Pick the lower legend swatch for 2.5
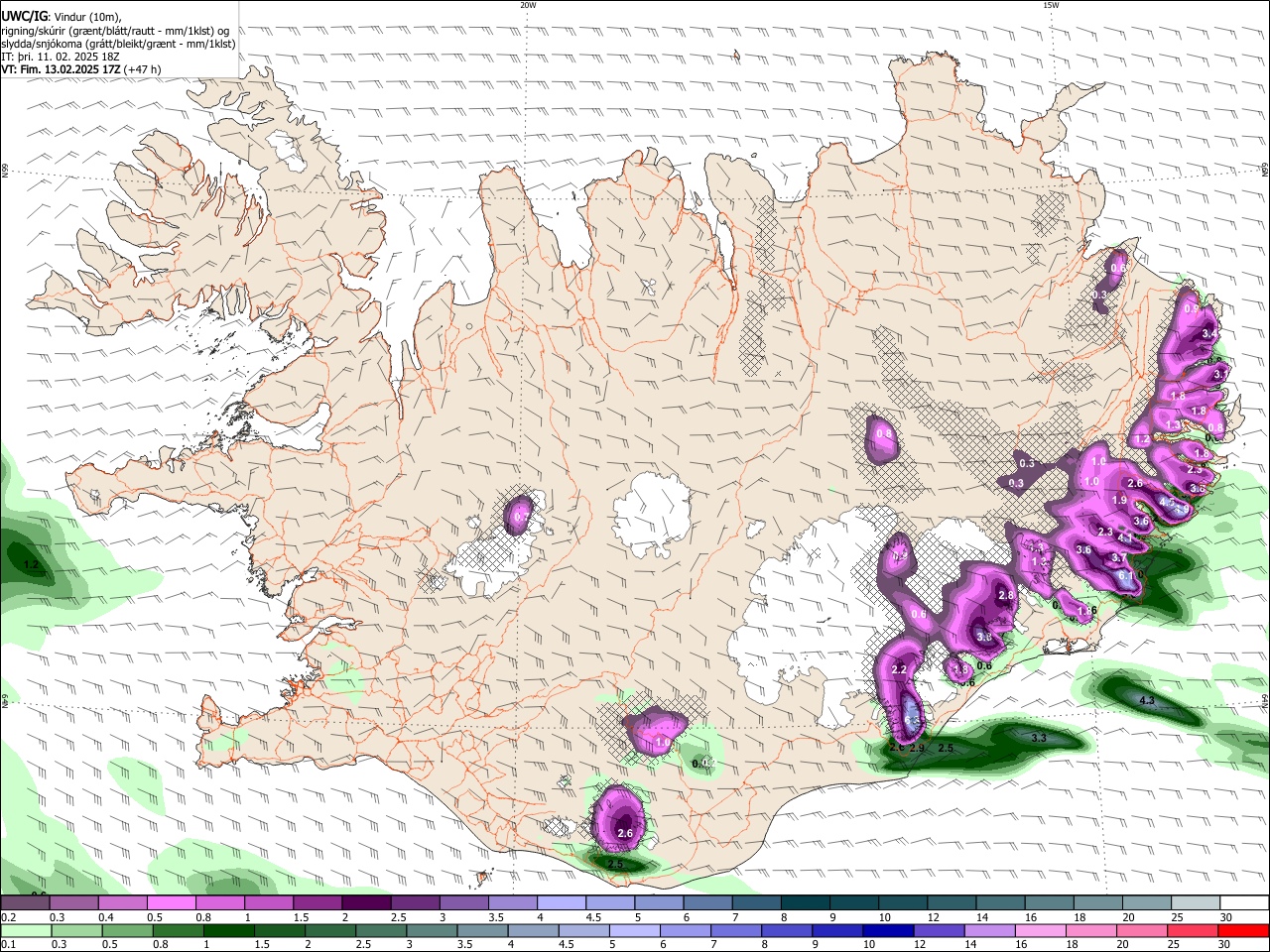The width and height of the screenshot is (1270, 952). click(x=381, y=930)
